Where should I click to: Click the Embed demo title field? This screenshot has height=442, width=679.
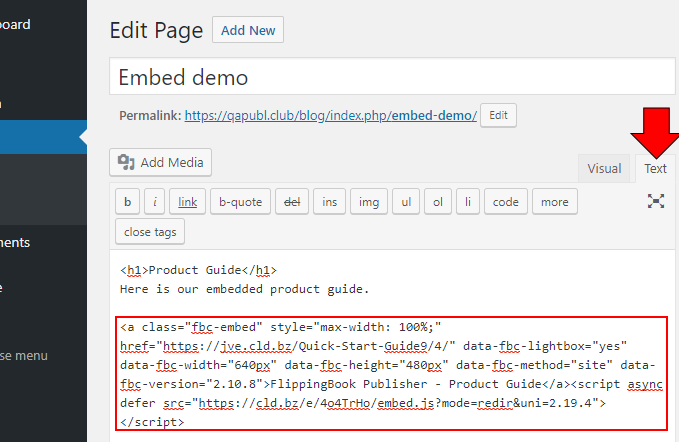(x=392, y=77)
